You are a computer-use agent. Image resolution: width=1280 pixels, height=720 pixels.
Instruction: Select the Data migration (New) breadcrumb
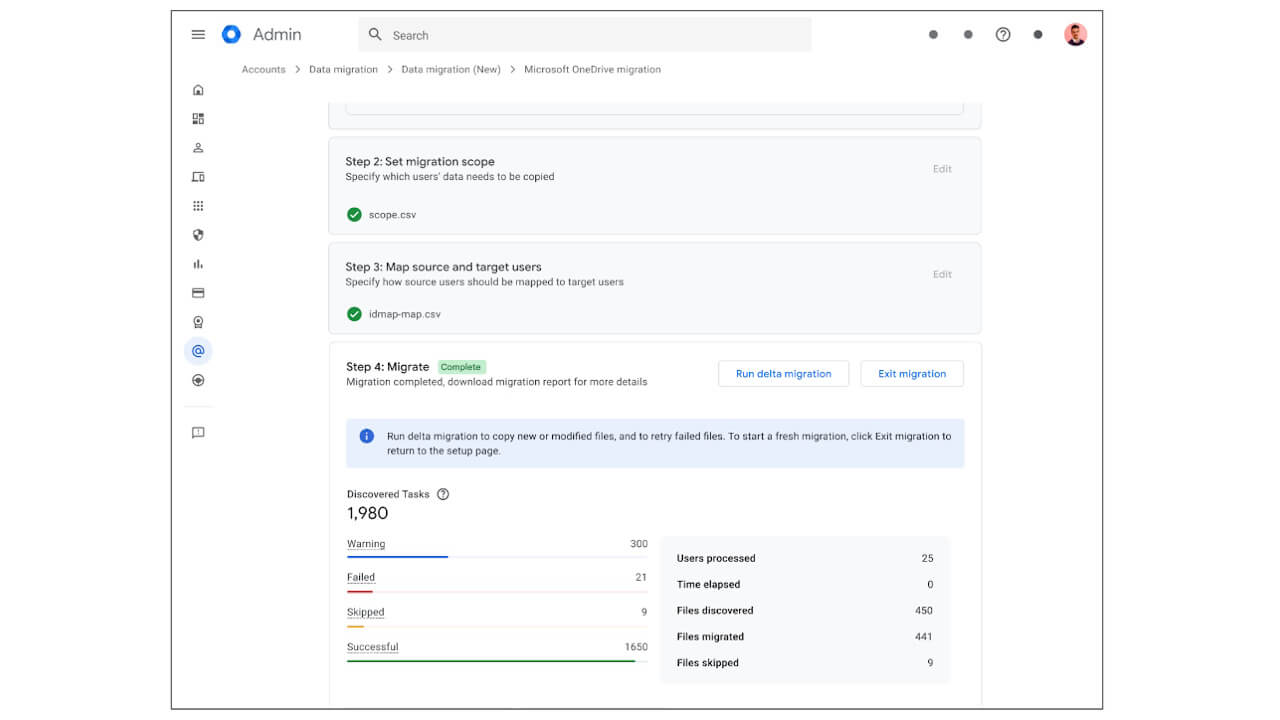click(x=451, y=69)
